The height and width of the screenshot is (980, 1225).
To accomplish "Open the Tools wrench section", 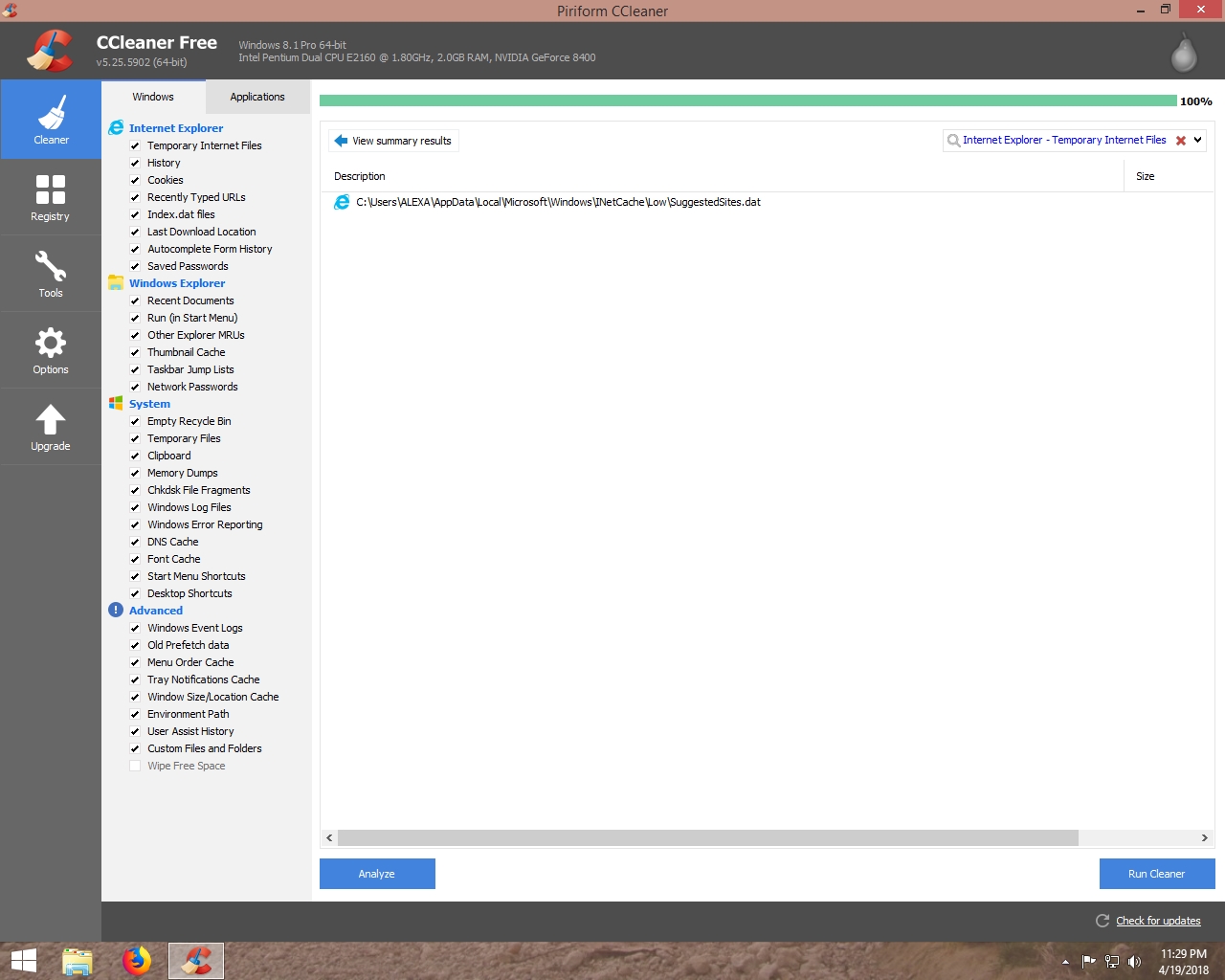I will coord(51,265).
